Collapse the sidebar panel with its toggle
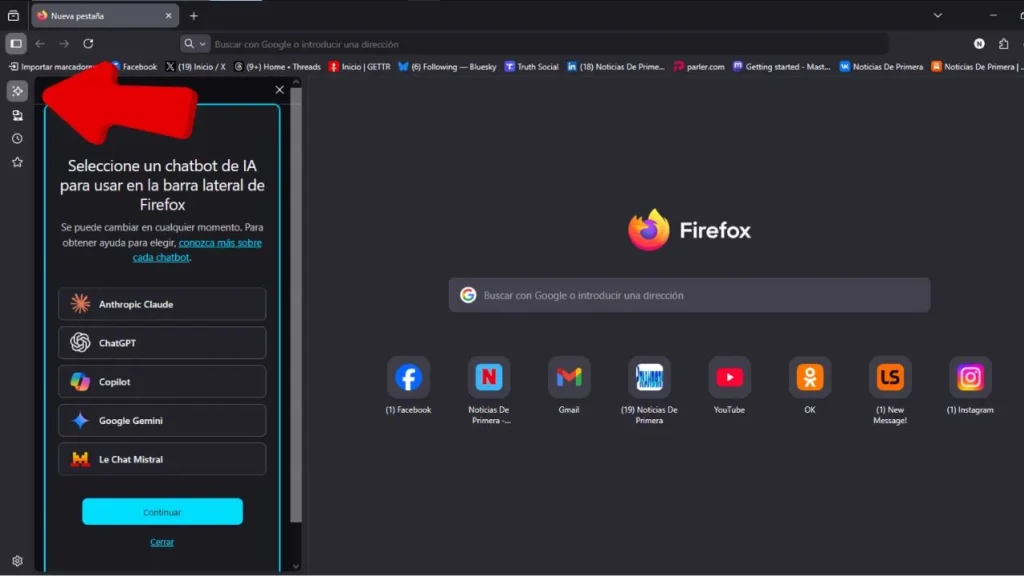 [16, 44]
